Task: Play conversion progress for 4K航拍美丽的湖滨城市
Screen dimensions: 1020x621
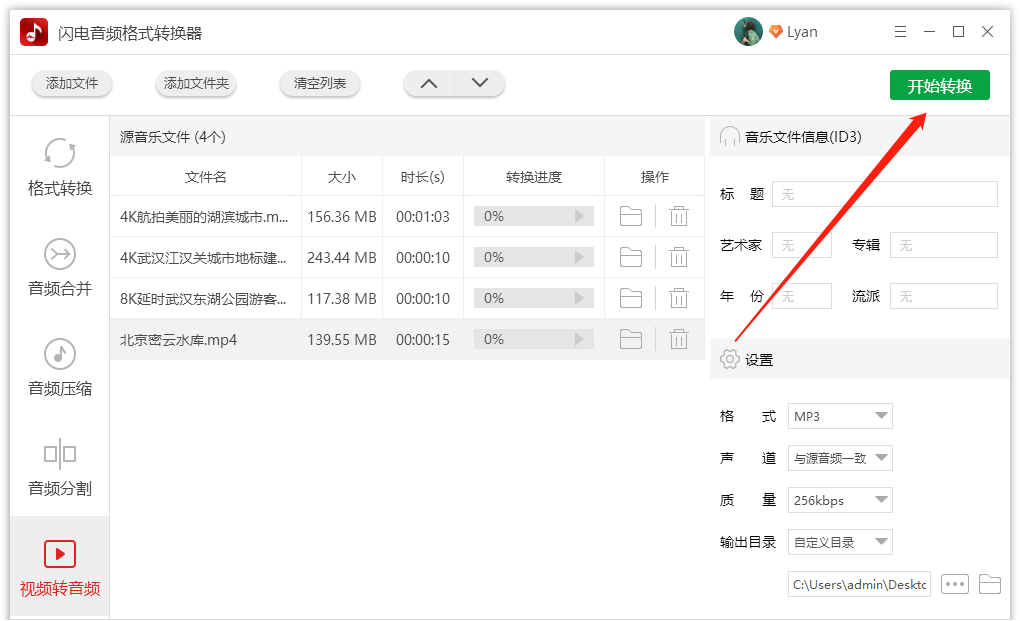Action: coord(579,217)
